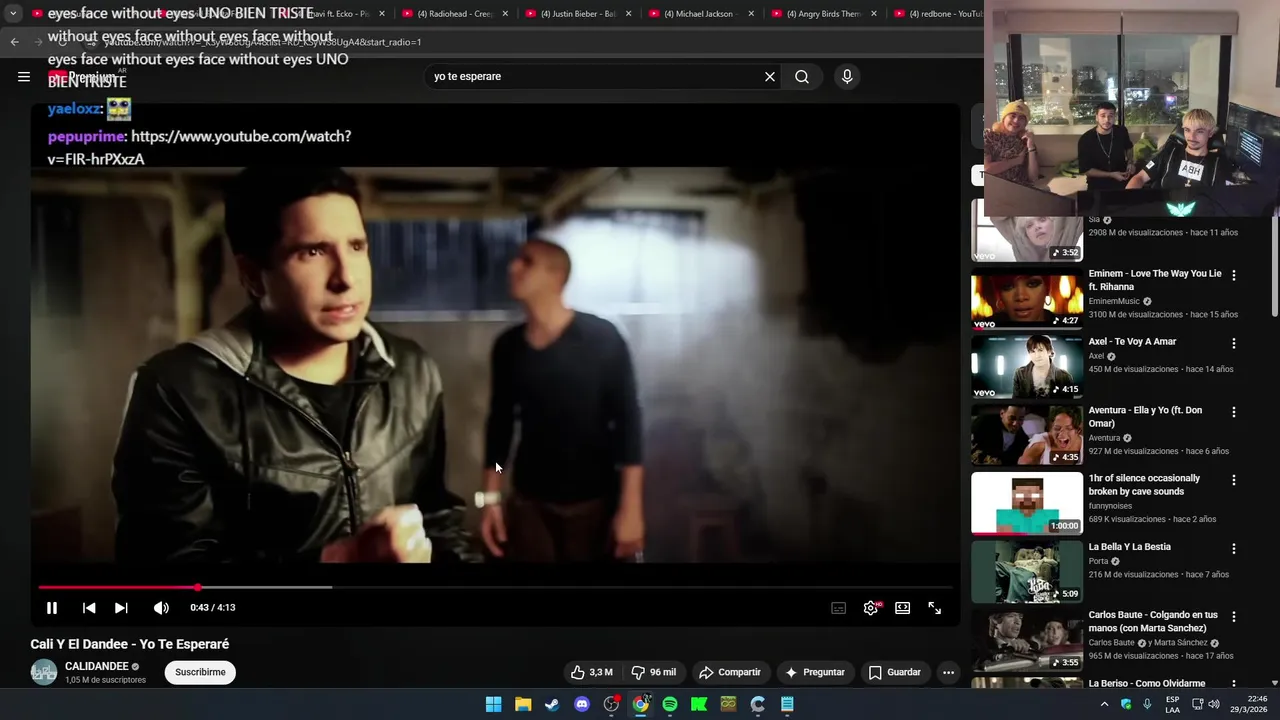Open Spotify from taskbar
1280x720 pixels.
(670, 704)
